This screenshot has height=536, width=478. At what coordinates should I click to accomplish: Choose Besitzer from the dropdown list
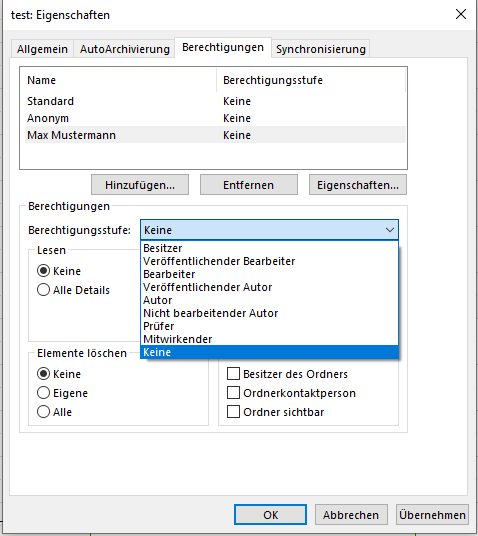pos(269,248)
